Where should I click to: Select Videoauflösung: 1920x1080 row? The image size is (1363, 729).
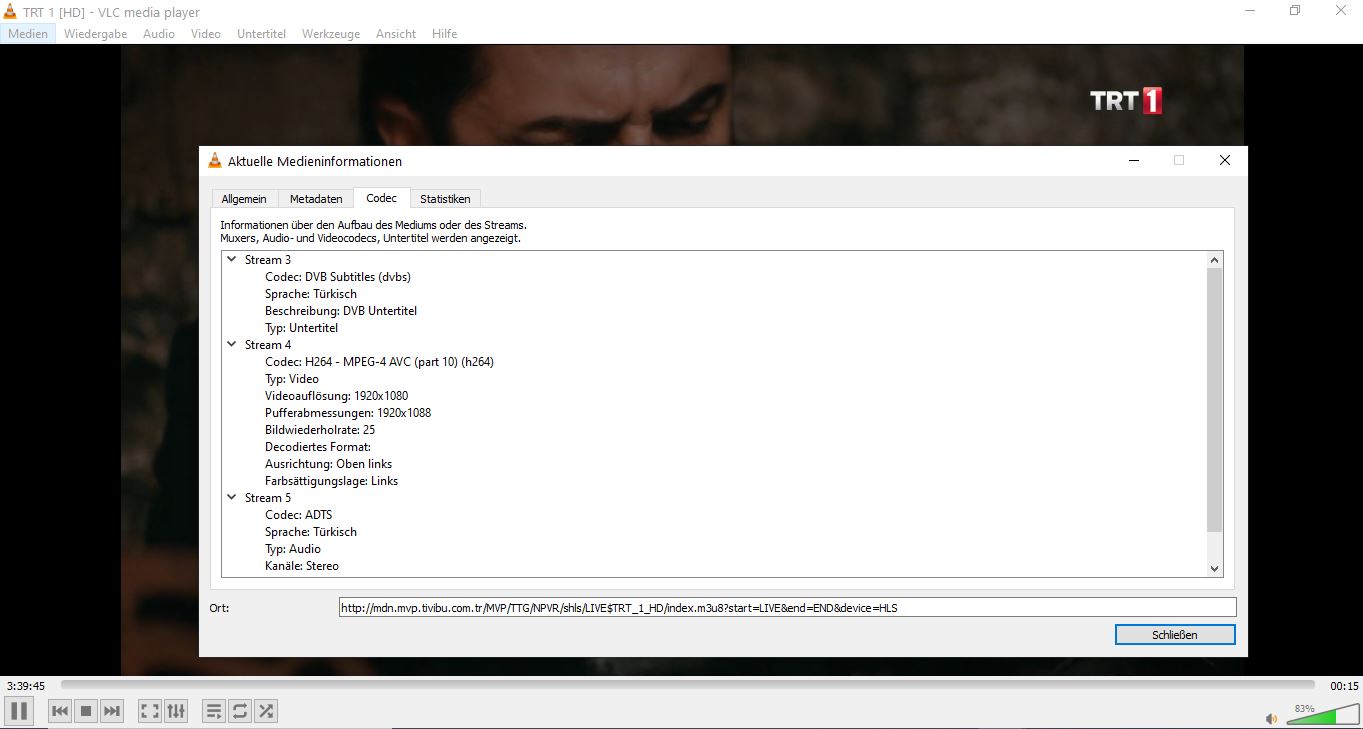pyautogui.click(x=336, y=396)
